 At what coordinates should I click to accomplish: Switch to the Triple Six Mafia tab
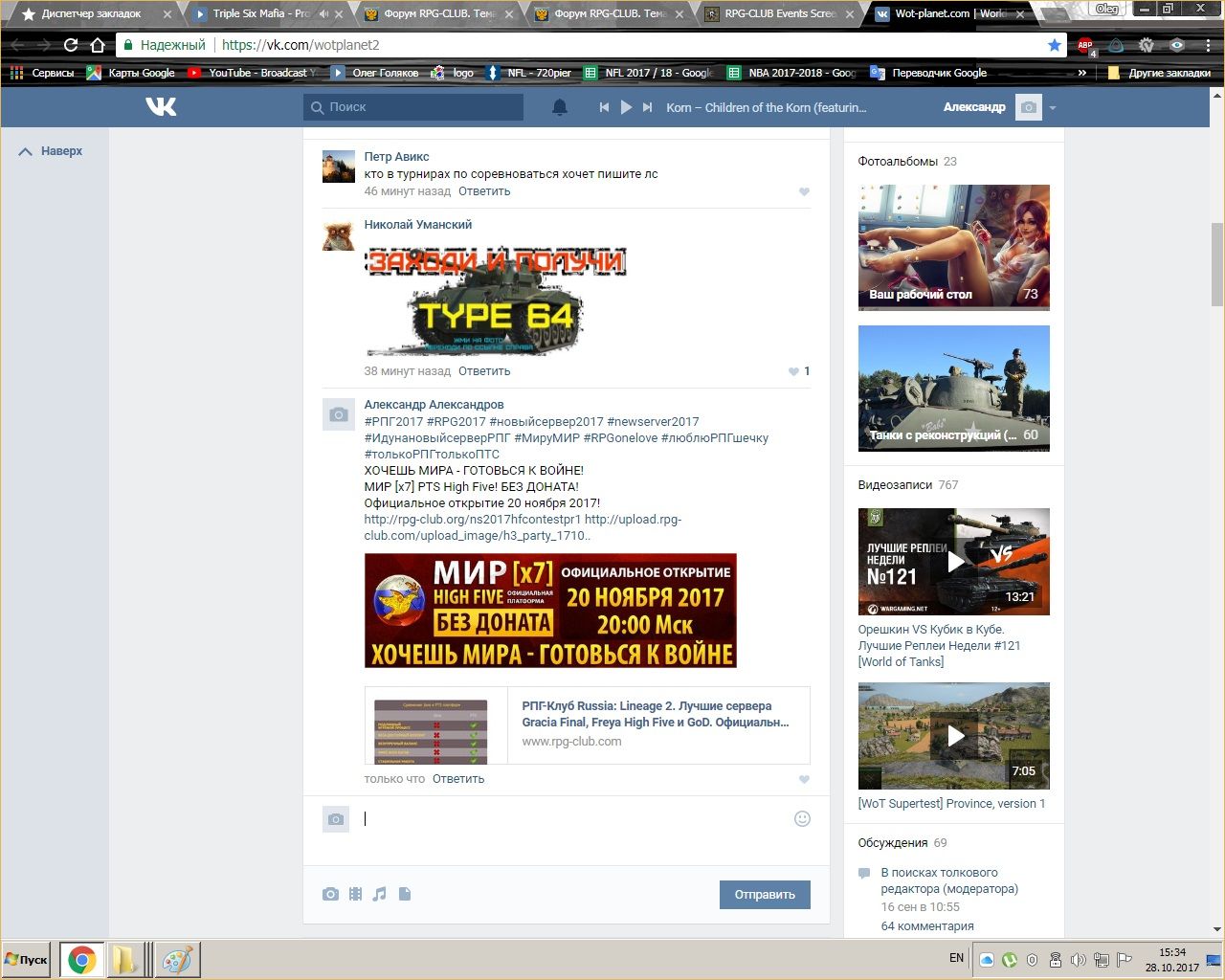(260, 14)
